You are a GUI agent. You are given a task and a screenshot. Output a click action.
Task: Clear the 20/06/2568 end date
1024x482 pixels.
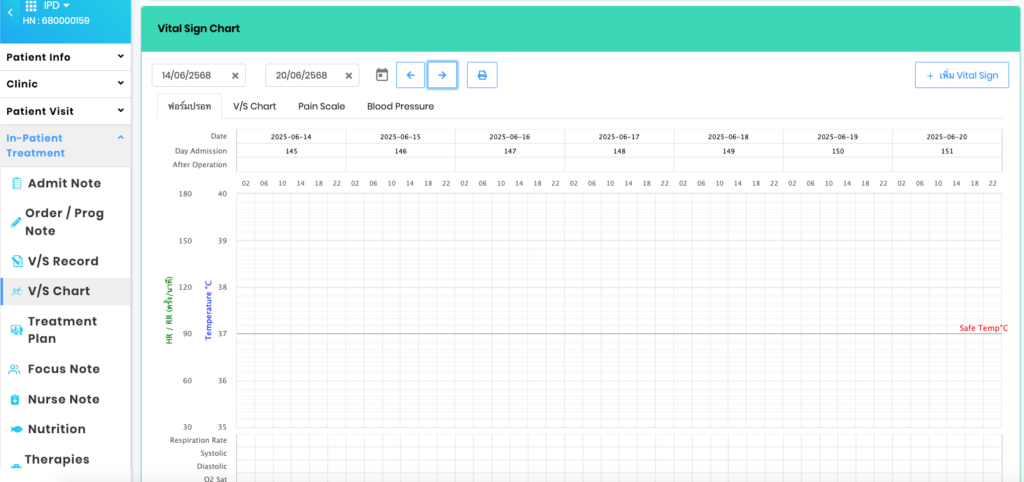tap(348, 76)
